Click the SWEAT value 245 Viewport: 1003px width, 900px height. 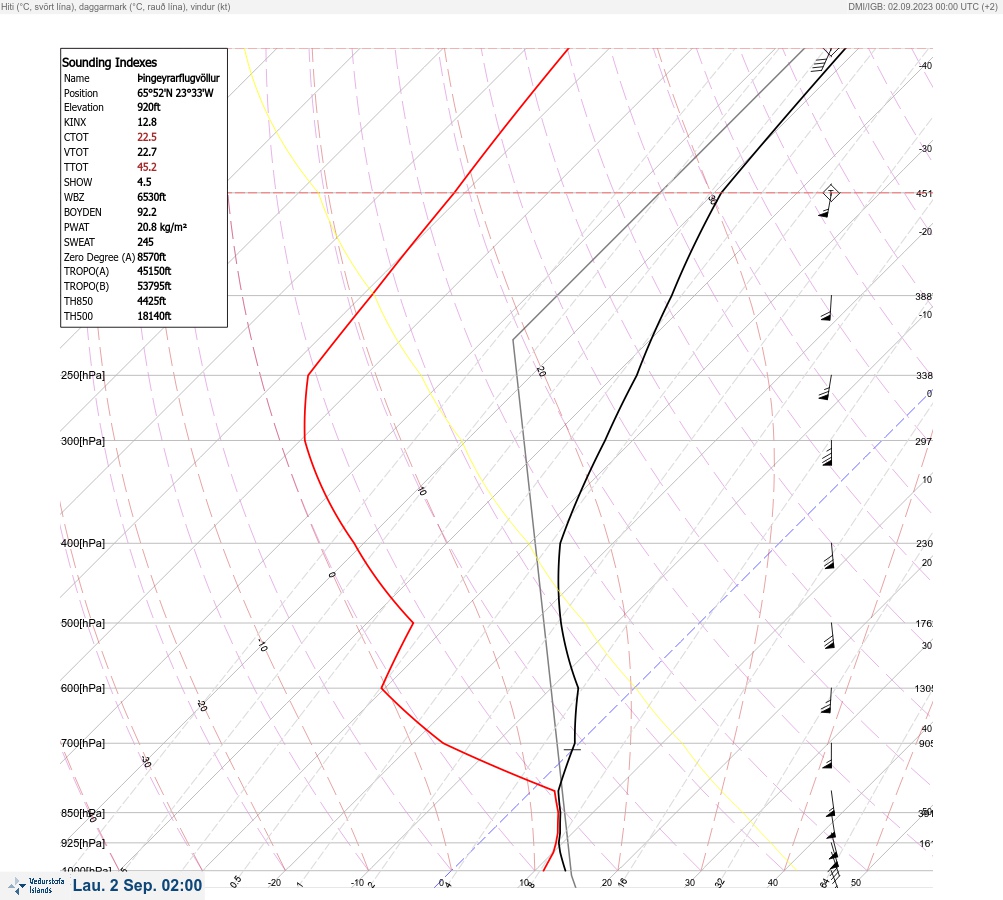click(145, 242)
